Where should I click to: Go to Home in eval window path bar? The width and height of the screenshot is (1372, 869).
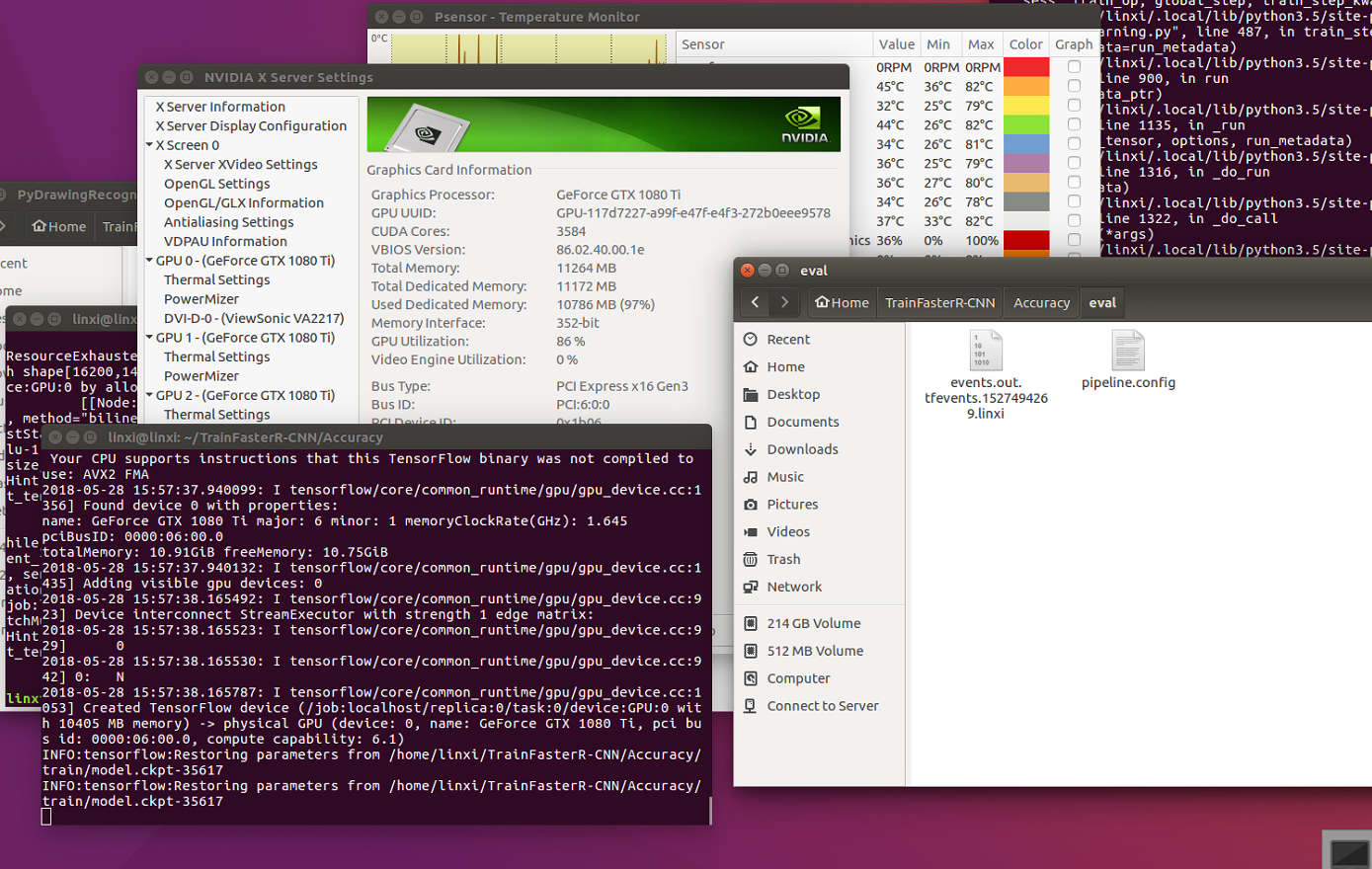842,302
